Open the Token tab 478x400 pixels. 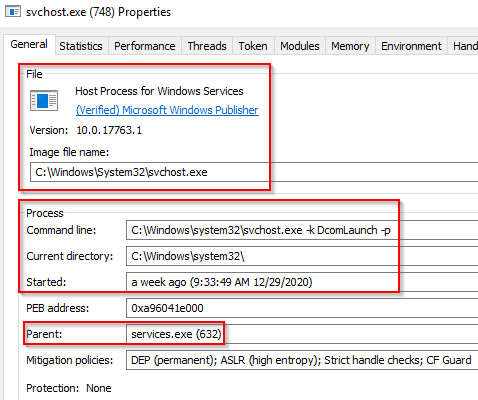pyautogui.click(x=253, y=46)
